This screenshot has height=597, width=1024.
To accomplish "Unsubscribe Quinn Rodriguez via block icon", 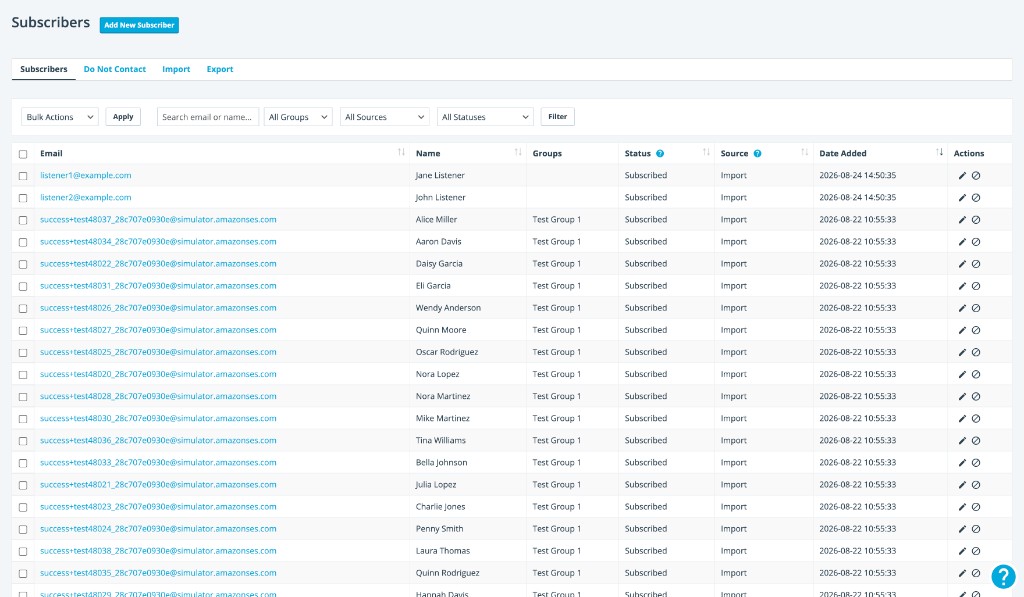I will pyautogui.click(x=976, y=573).
